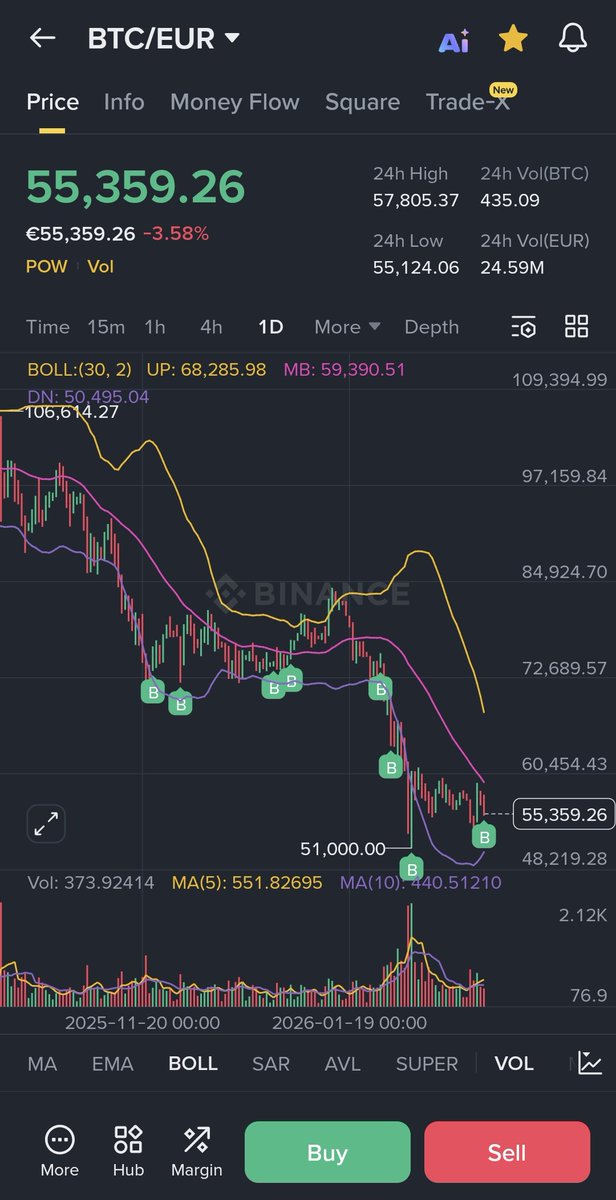Open the AI assistant icon

pyautogui.click(x=454, y=40)
